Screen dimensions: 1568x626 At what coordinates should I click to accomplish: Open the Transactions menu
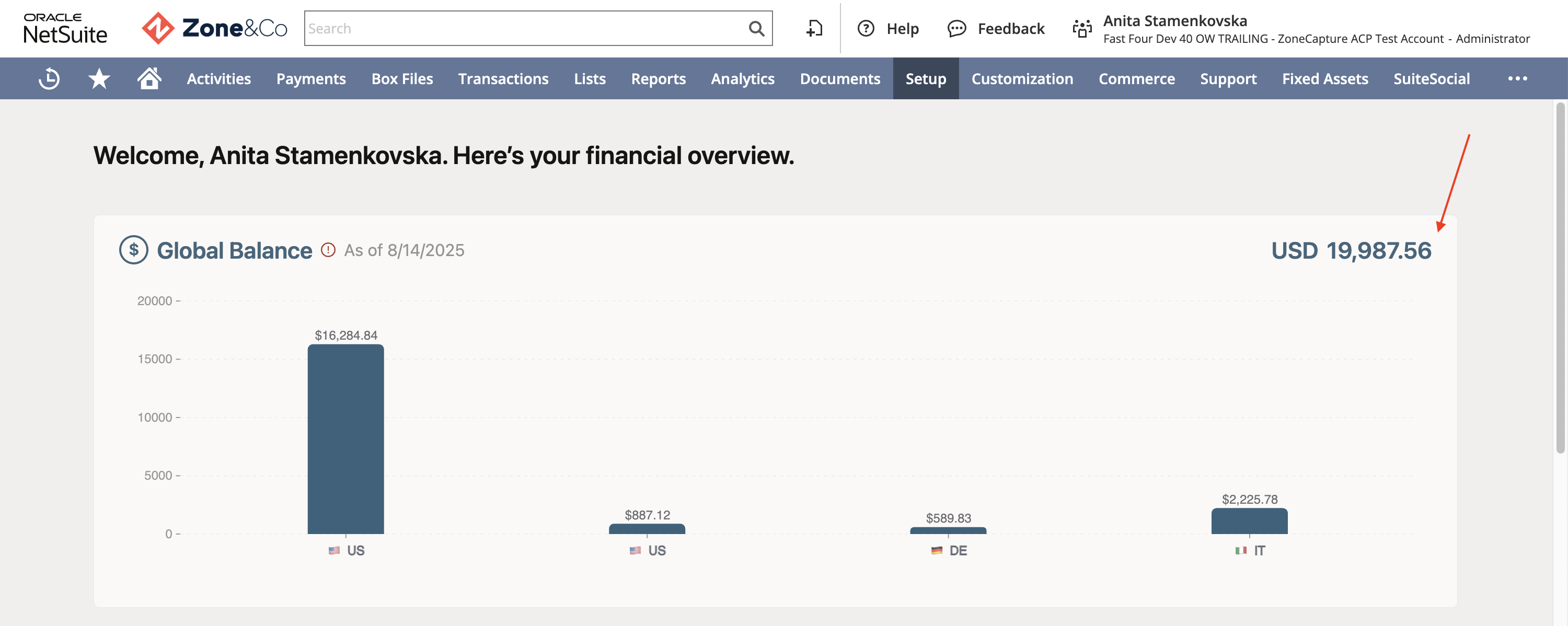coord(503,78)
